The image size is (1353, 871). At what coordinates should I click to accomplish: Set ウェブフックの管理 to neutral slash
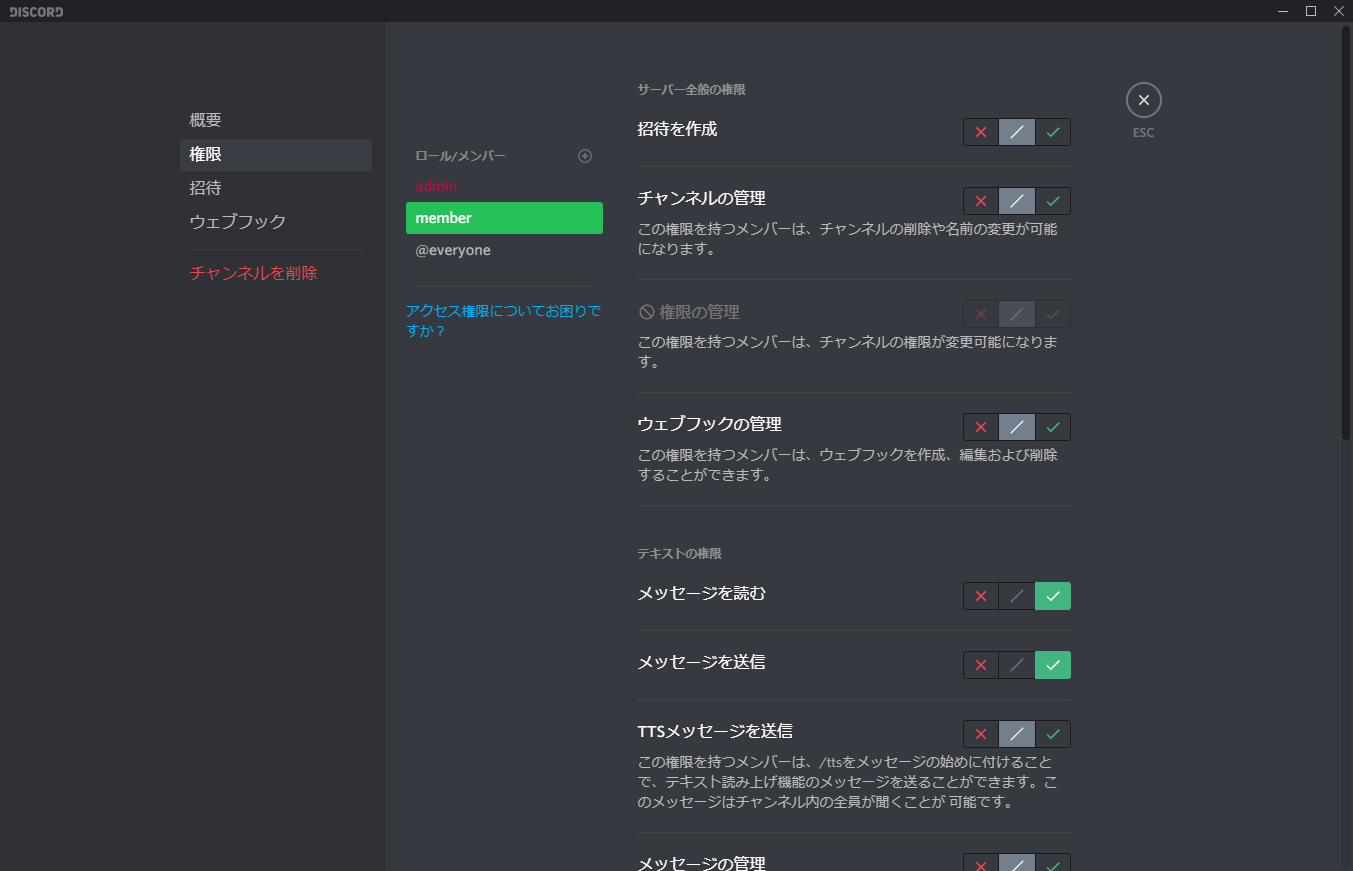(x=1017, y=427)
